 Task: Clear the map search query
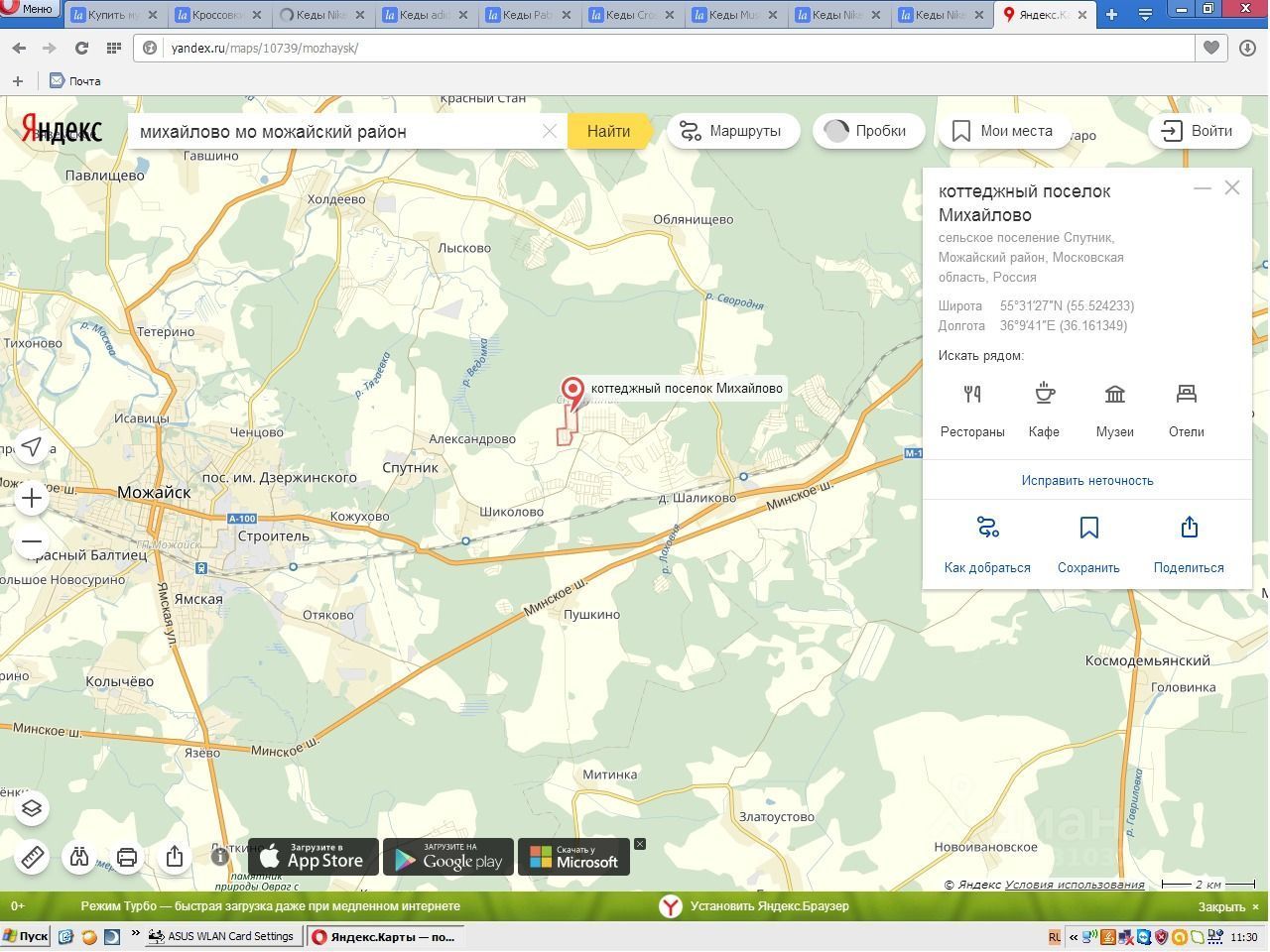tap(549, 131)
